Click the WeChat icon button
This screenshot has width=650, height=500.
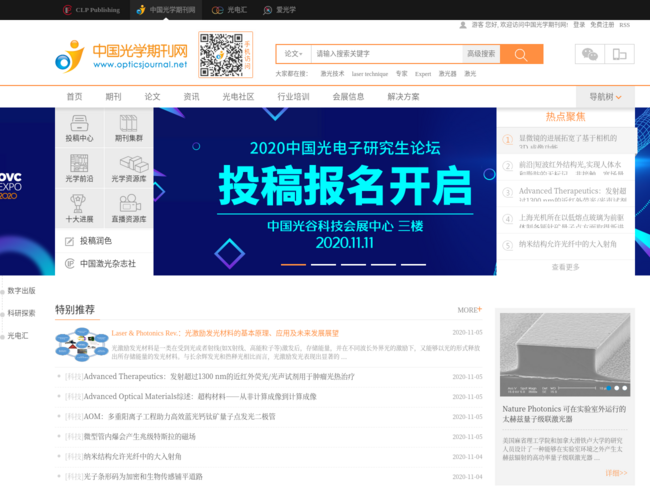tap(589, 54)
